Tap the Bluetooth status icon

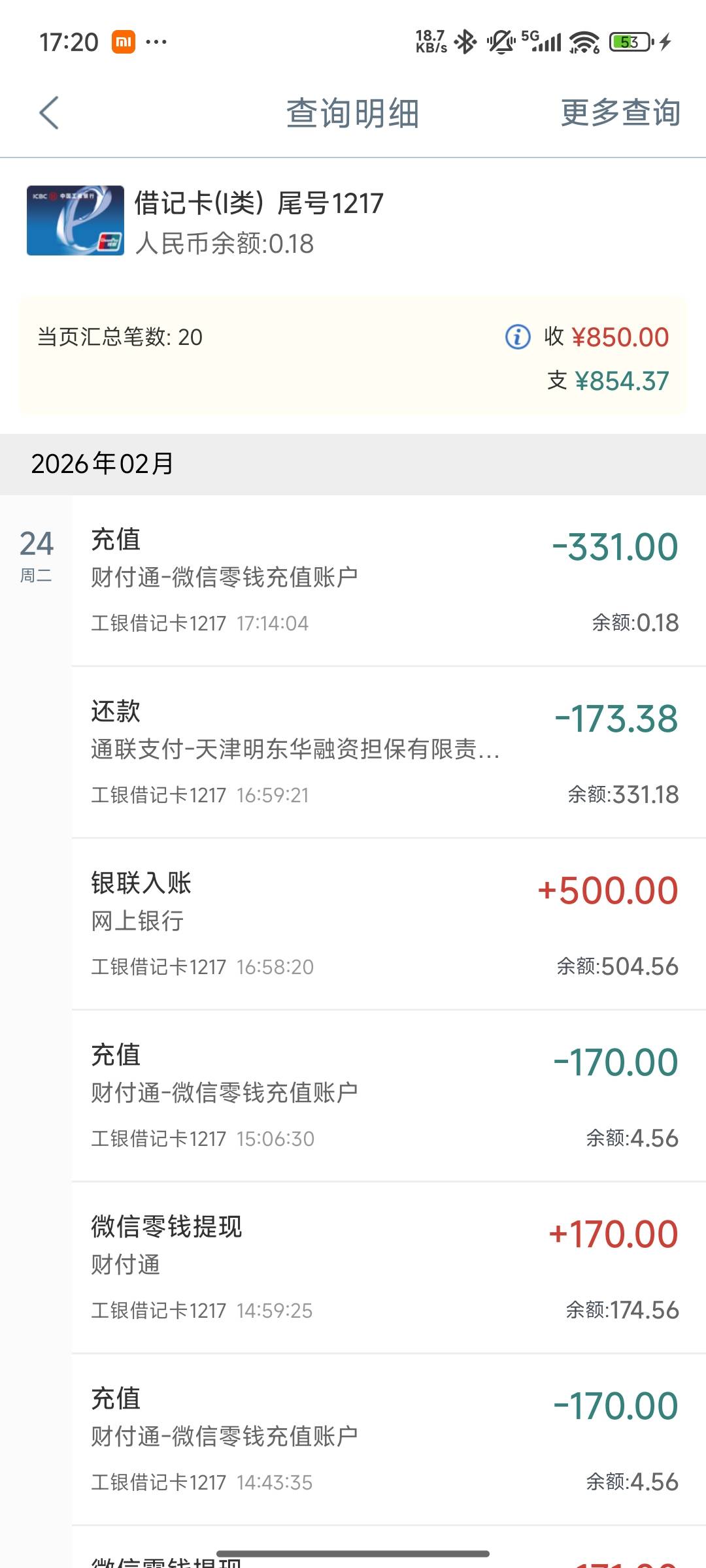465,42
